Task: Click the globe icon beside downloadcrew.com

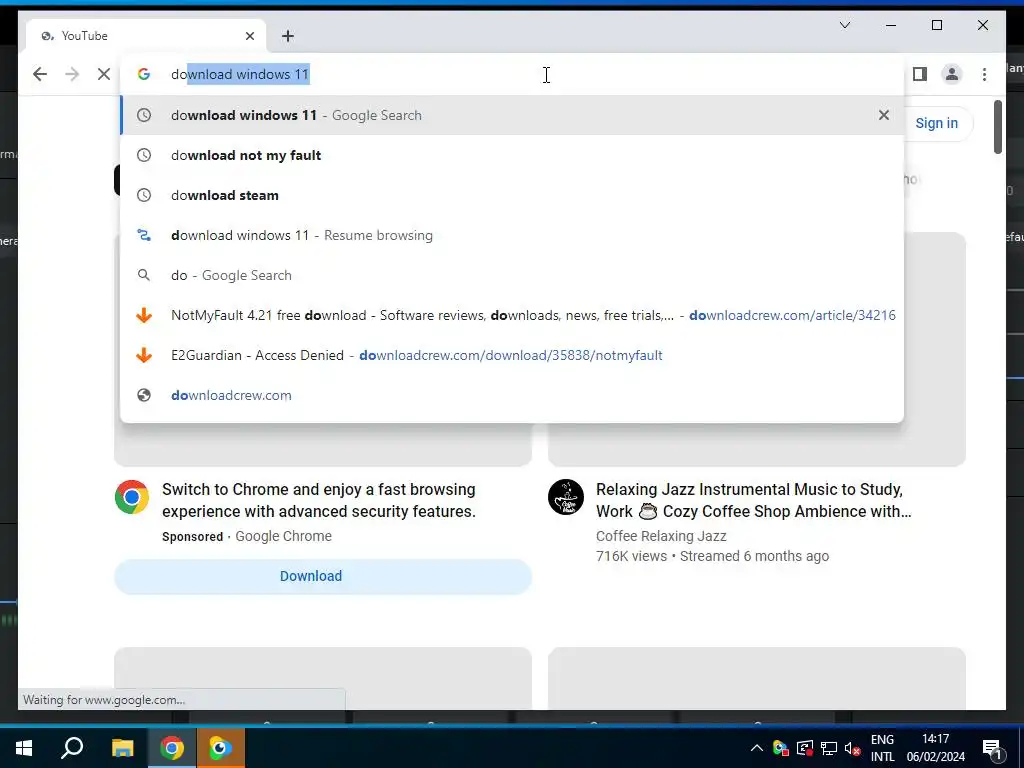Action: click(144, 395)
